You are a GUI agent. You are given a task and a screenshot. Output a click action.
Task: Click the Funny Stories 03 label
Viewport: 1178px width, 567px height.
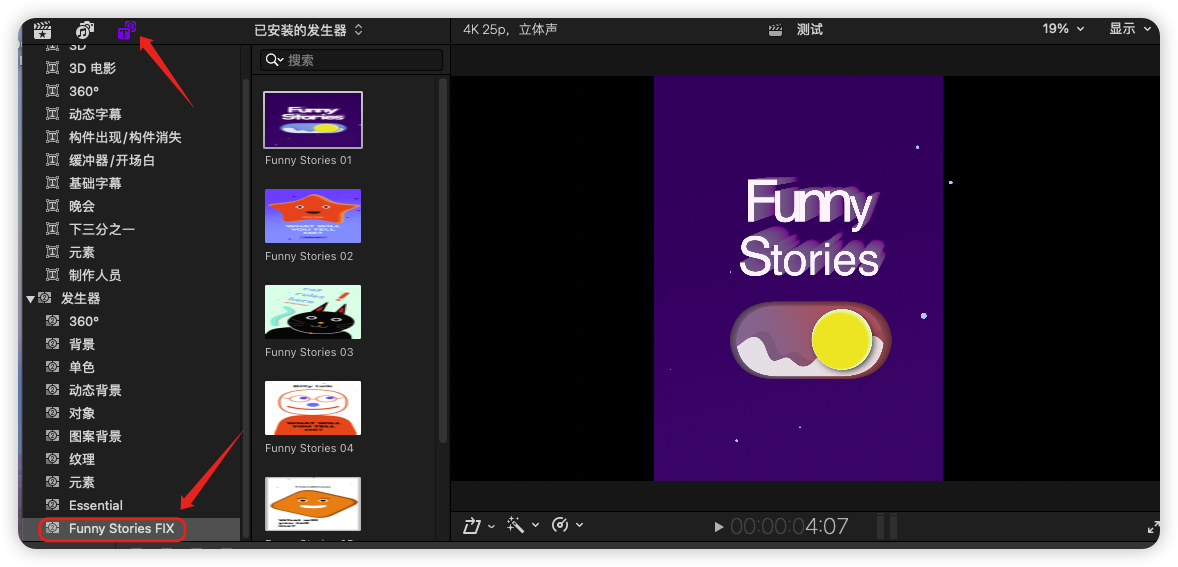(309, 352)
